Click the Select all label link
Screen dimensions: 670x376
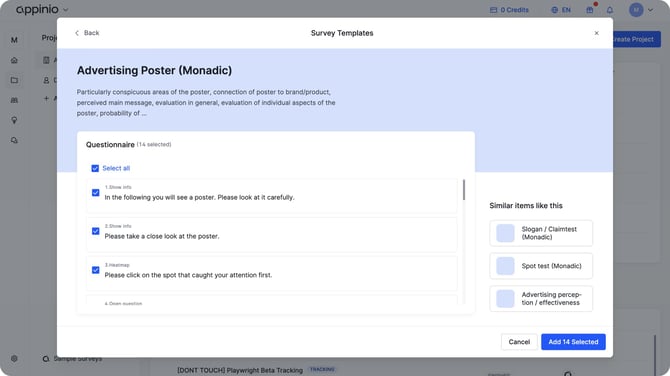116,168
